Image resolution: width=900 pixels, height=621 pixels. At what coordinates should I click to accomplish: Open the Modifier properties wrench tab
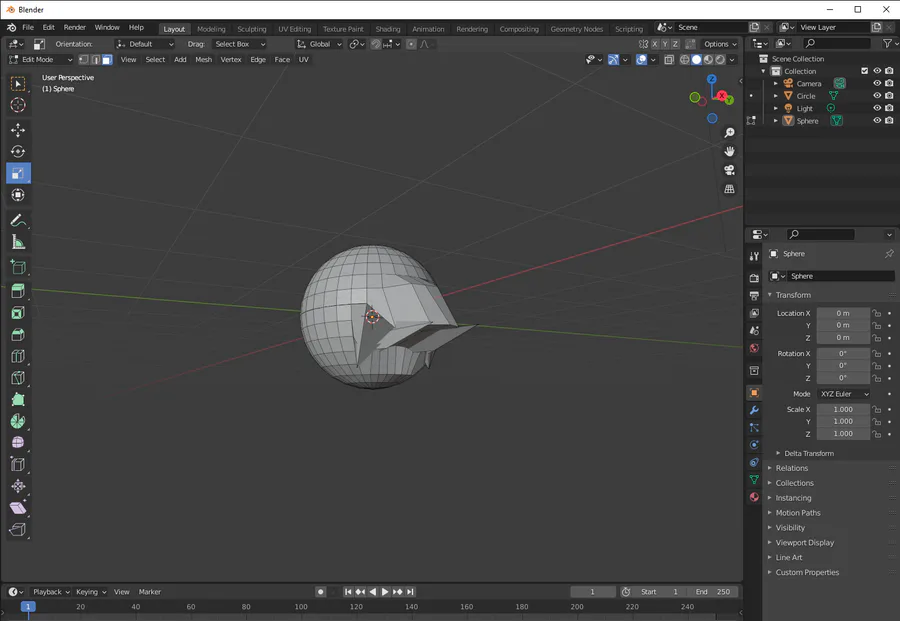pyautogui.click(x=754, y=410)
